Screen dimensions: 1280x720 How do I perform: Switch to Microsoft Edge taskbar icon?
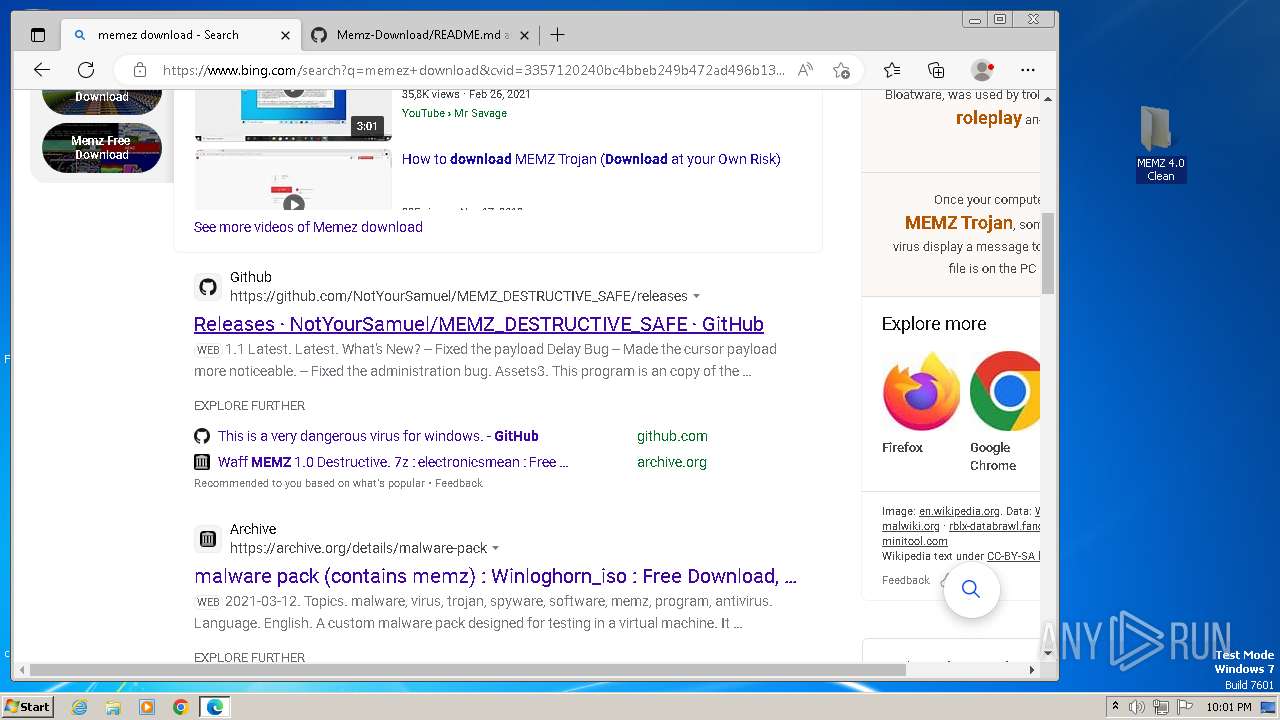click(215, 707)
